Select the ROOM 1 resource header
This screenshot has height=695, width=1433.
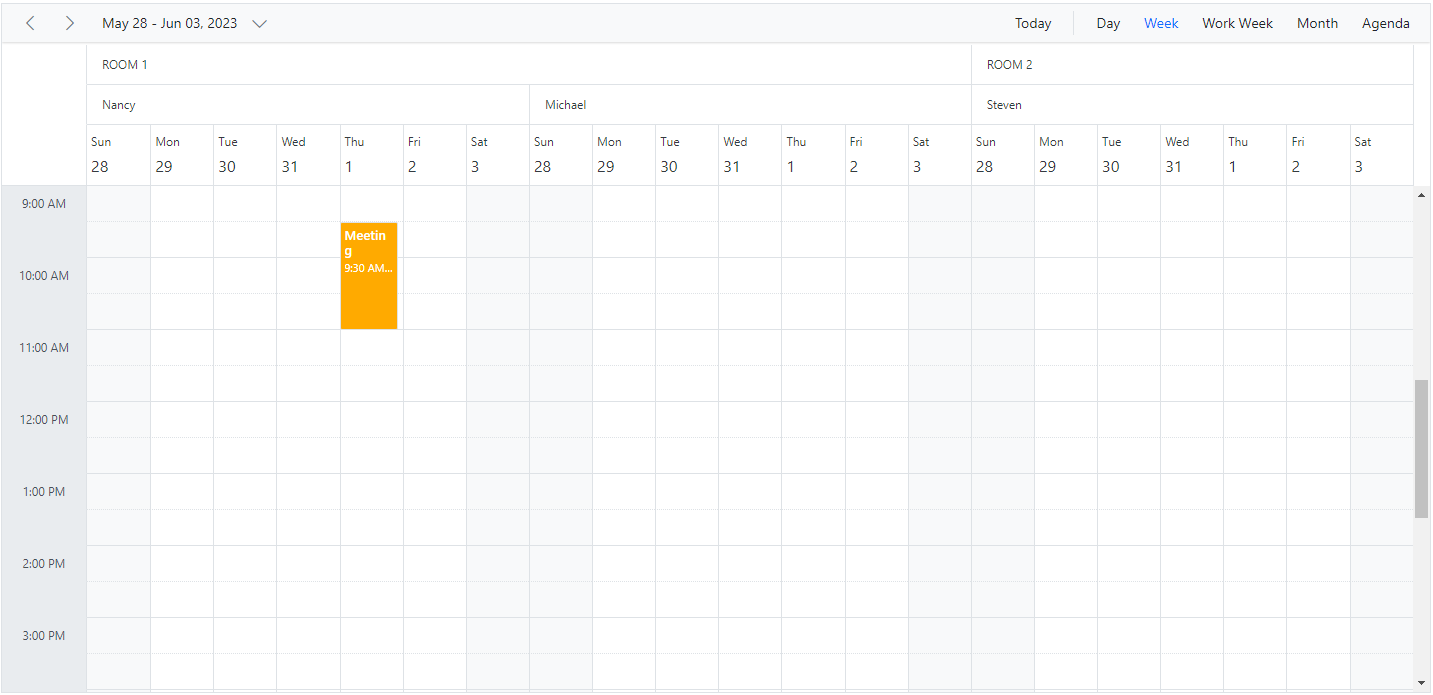coord(529,64)
